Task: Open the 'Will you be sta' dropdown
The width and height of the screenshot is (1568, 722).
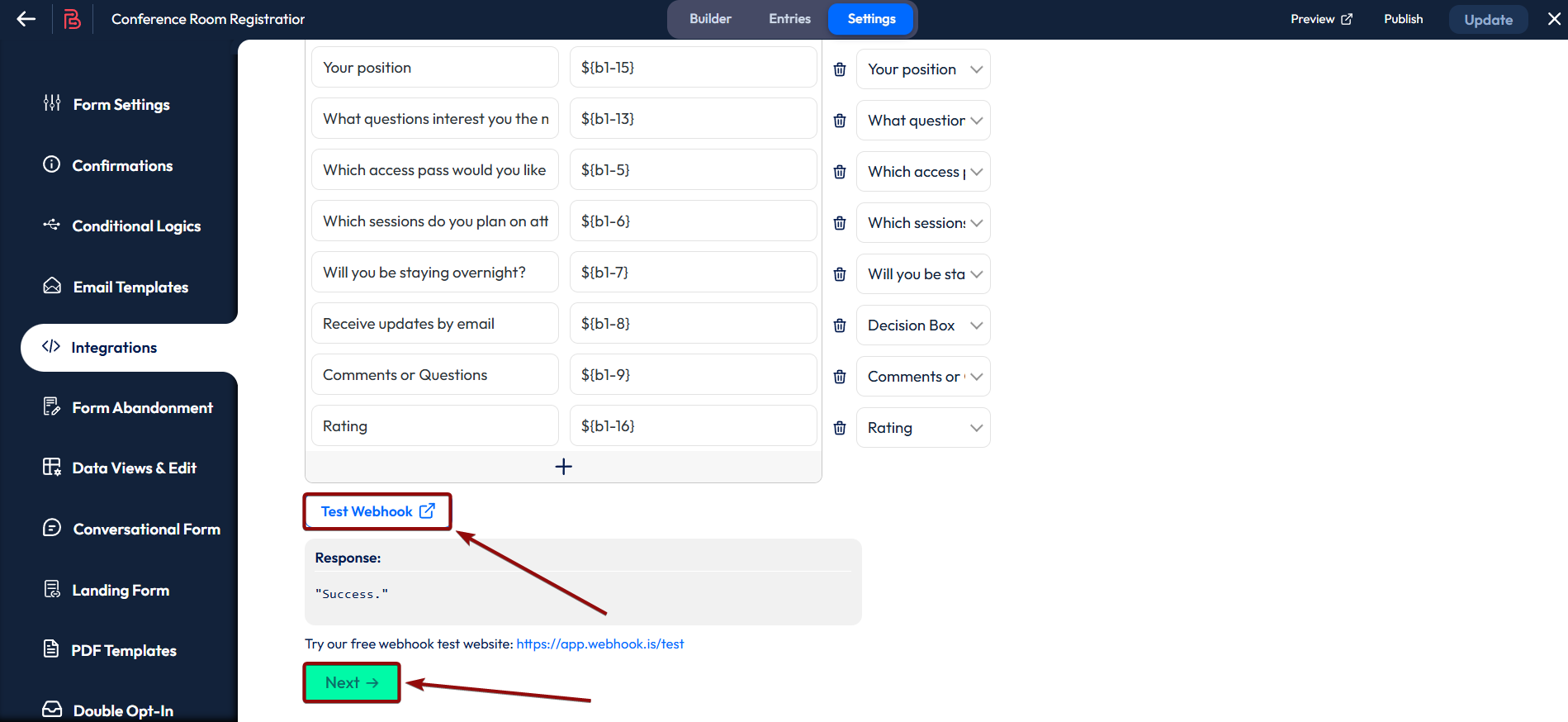Action: [x=923, y=274]
